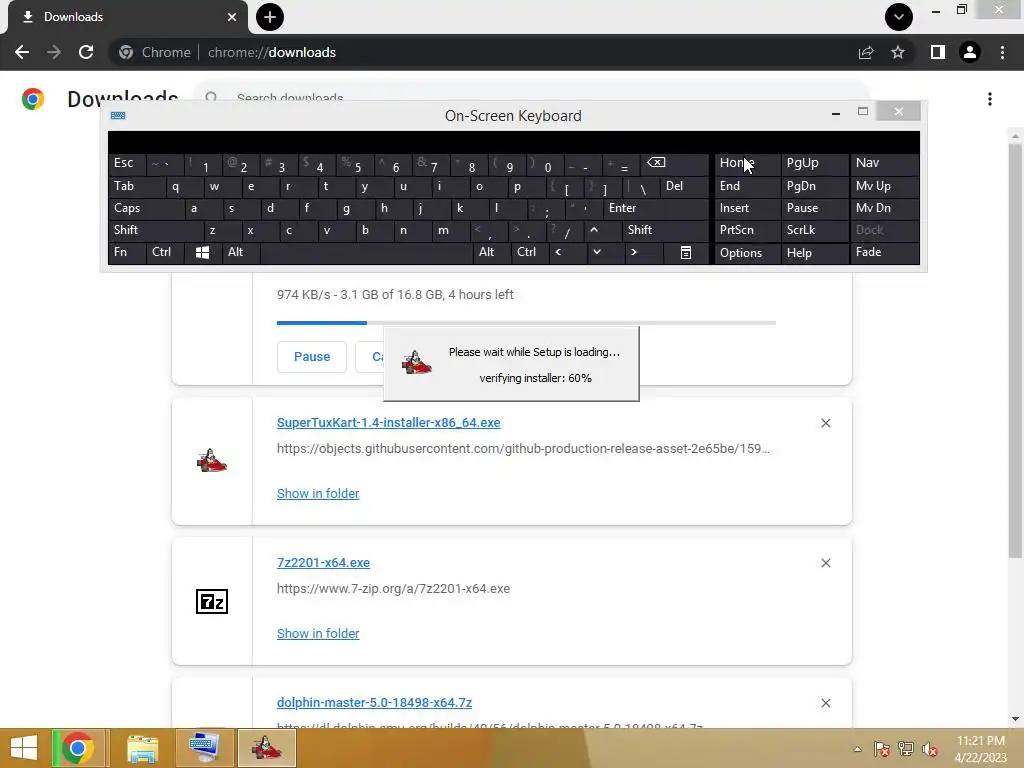Remove dolphin-master entry from list
Viewport: 1024px width, 768px height.
[825, 703]
